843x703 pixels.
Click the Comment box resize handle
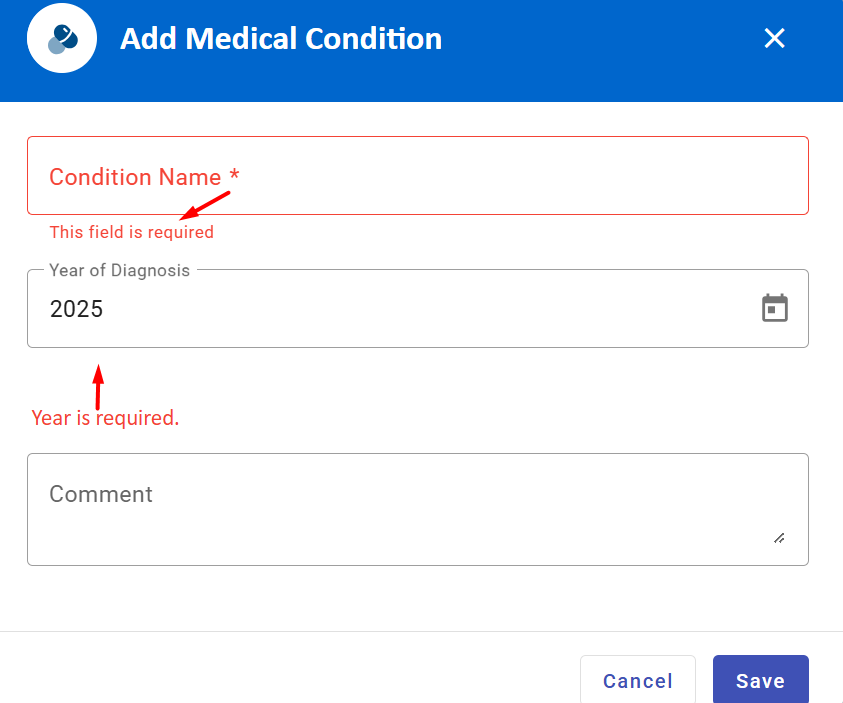click(779, 538)
